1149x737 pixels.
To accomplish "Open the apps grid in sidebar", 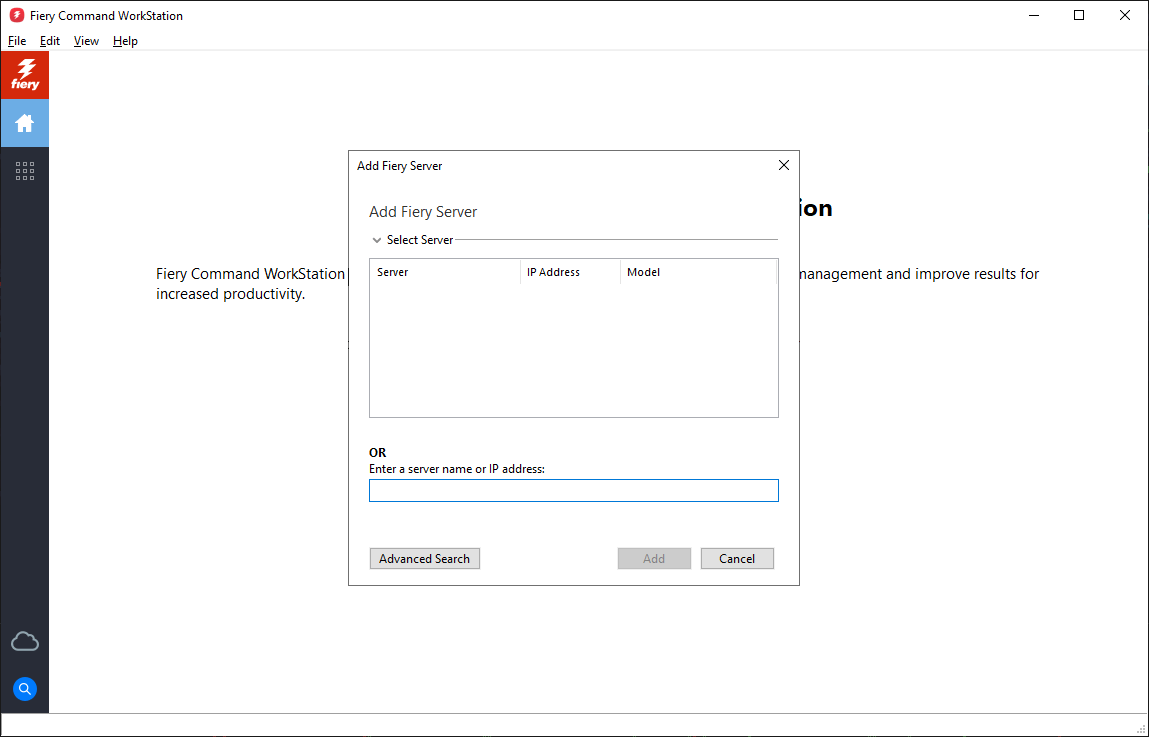I will point(25,171).
